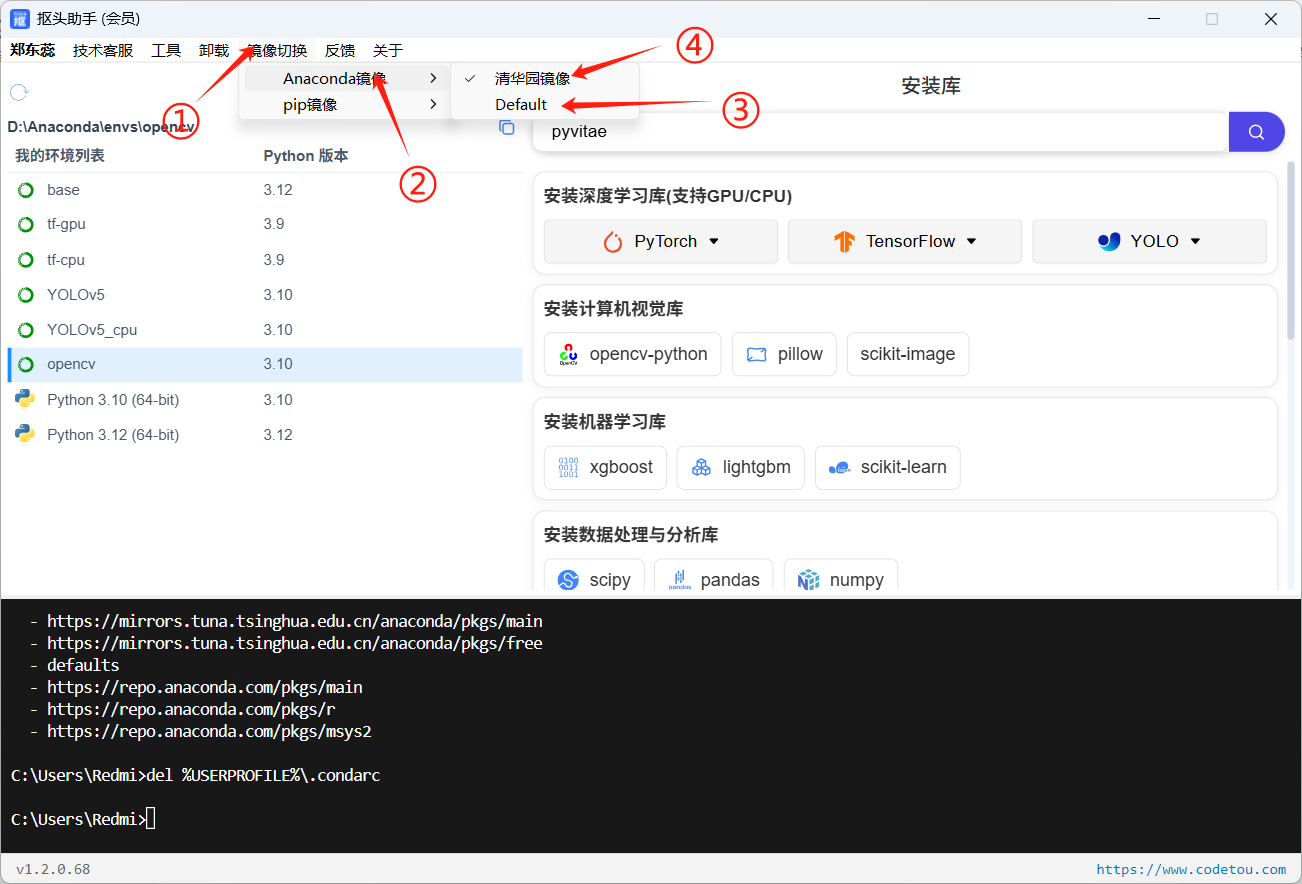1302x884 pixels.
Task: Click the search magnifier button
Action: click(x=1256, y=132)
